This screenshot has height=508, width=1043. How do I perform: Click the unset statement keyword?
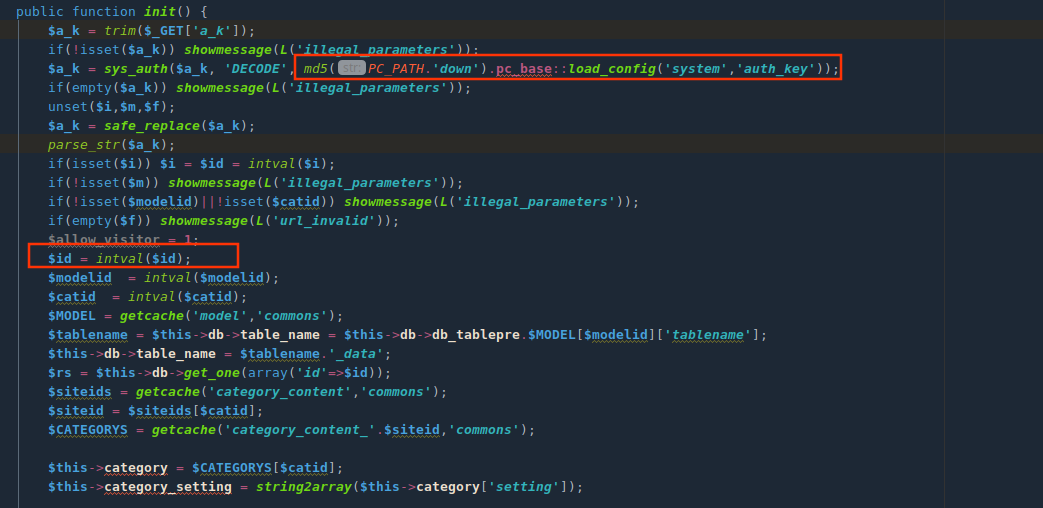[x=67, y=107]
